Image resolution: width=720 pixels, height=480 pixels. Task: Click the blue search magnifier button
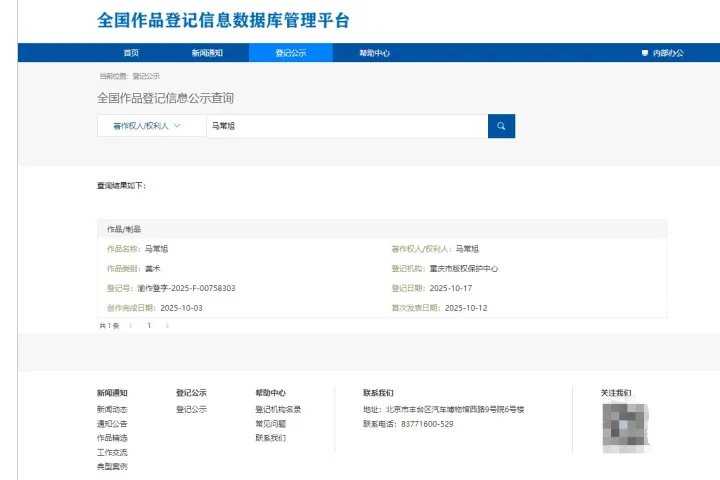(x=501, y=126)
